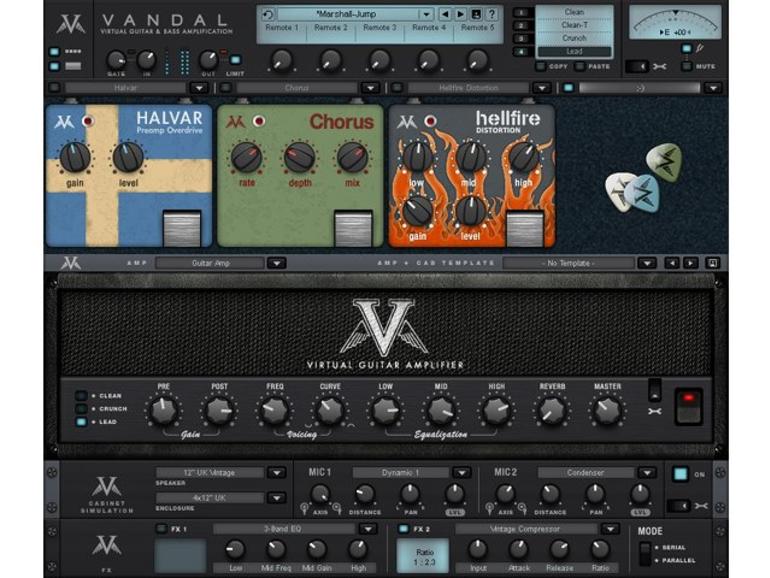Expand the No Template dropdown

click(647, 263)
